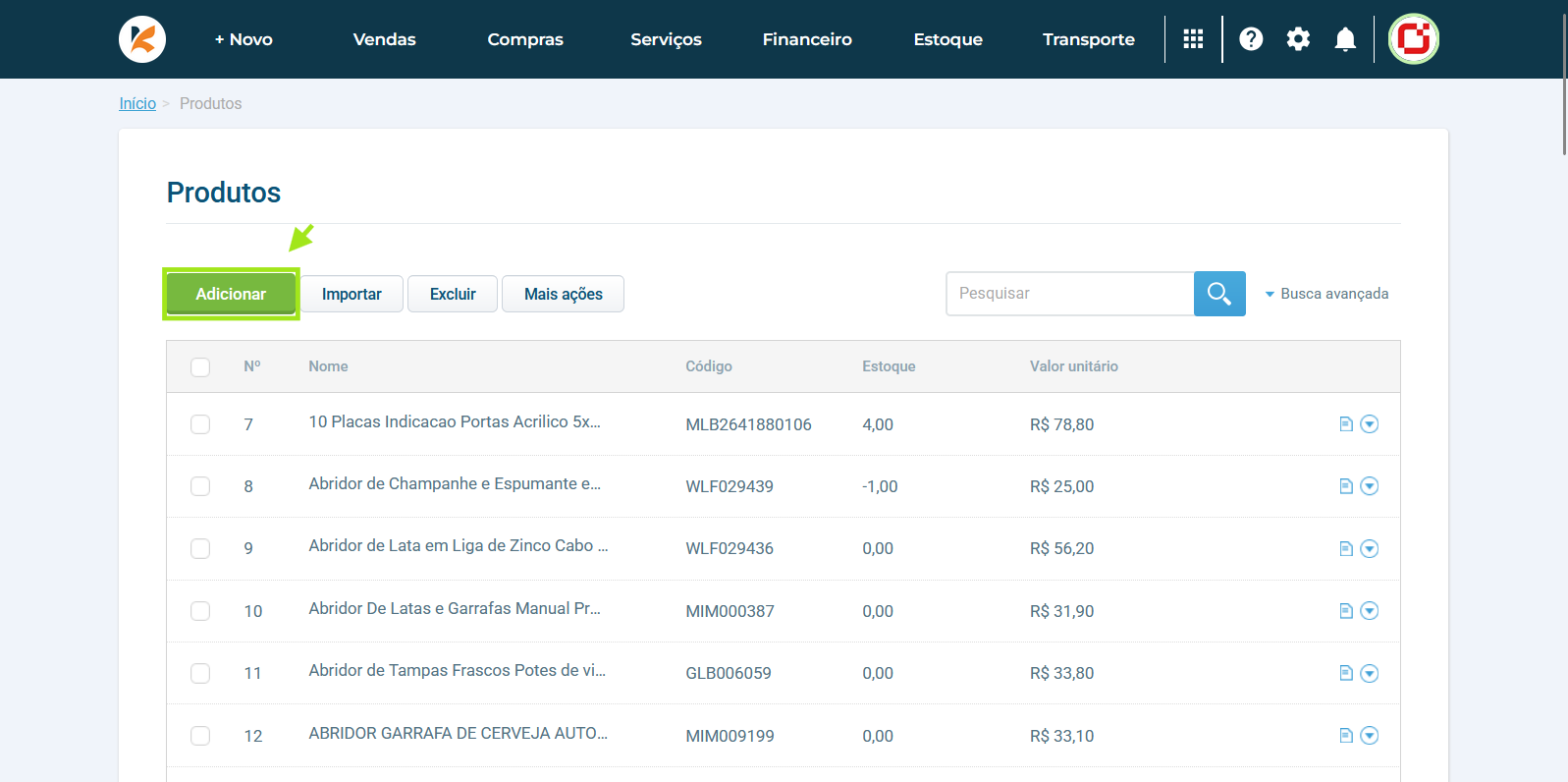Check the box for product number 12

pyautogui.click(x=200, y=736)
